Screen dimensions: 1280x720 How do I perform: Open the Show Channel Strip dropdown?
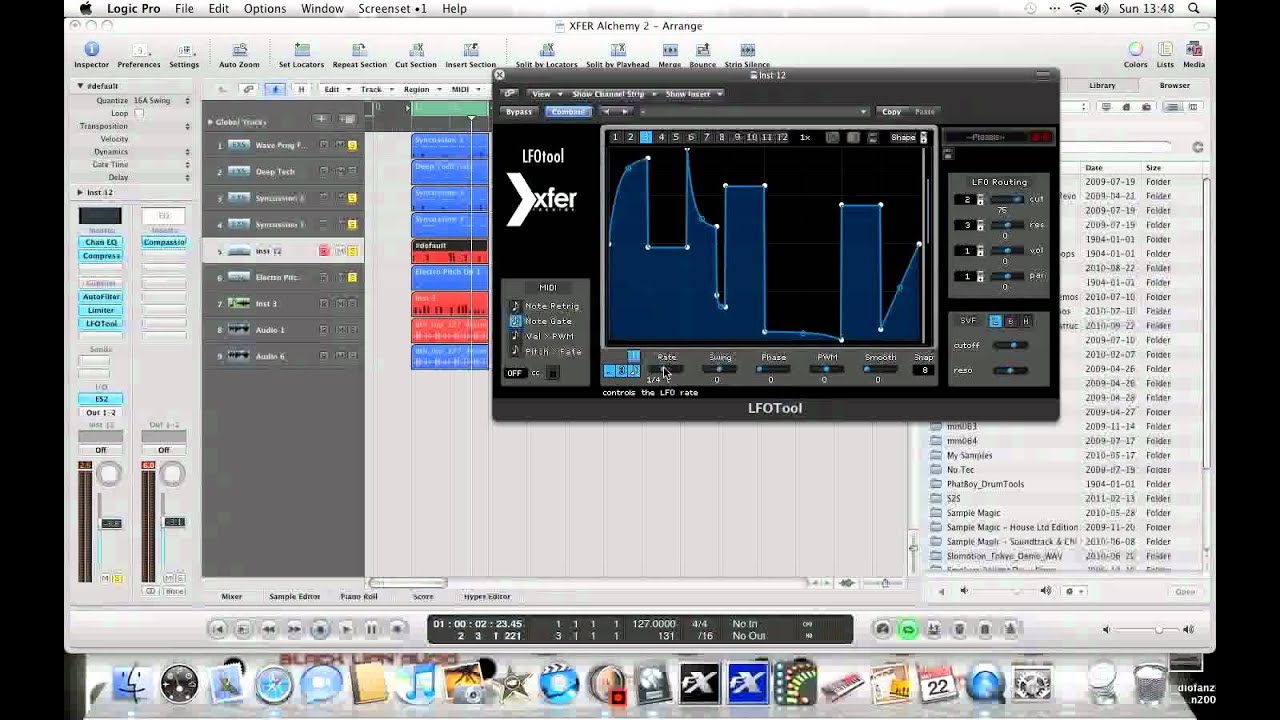tap(612, 93)
